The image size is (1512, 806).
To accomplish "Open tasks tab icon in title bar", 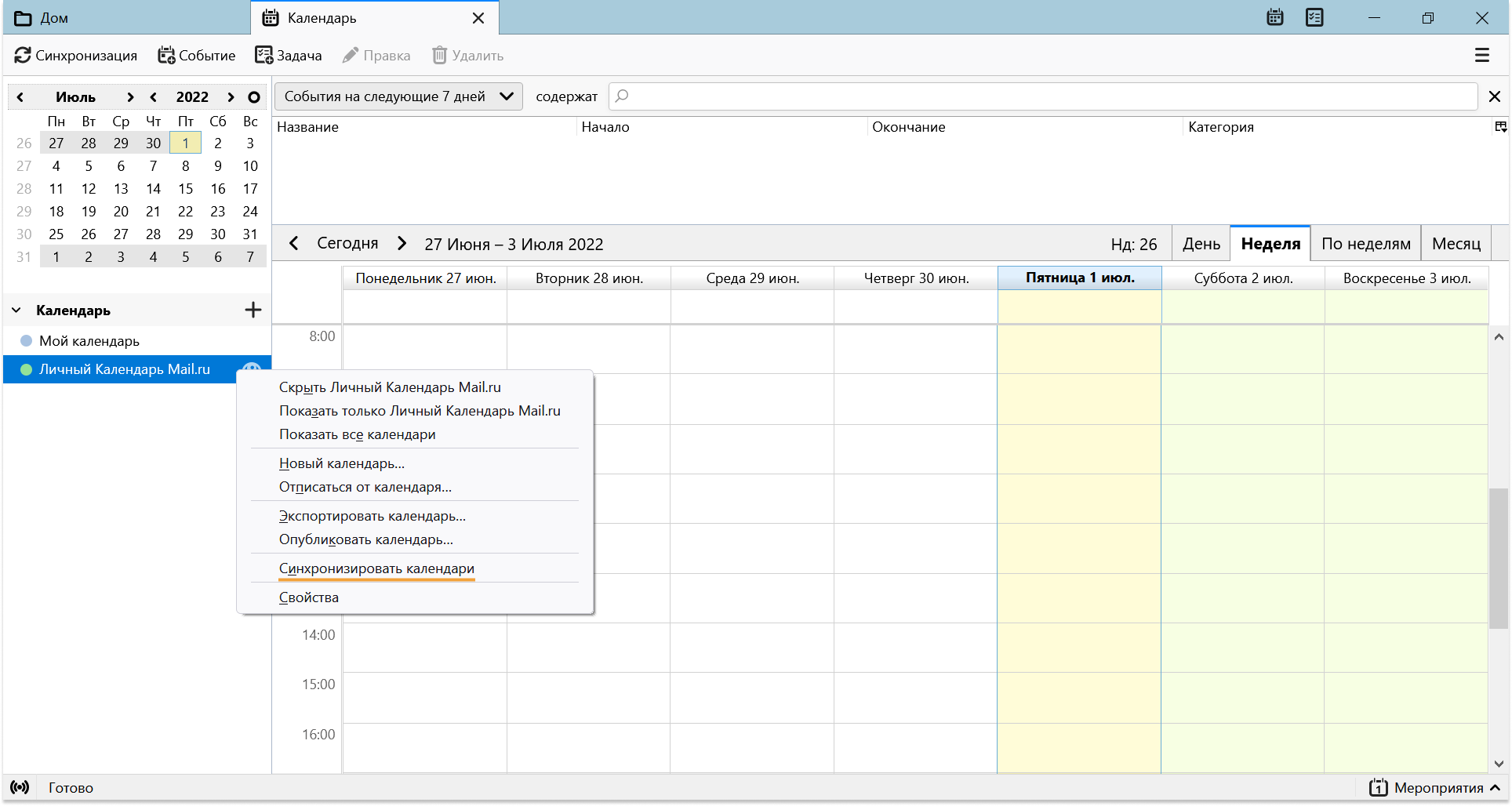I will pos(1314,17).
